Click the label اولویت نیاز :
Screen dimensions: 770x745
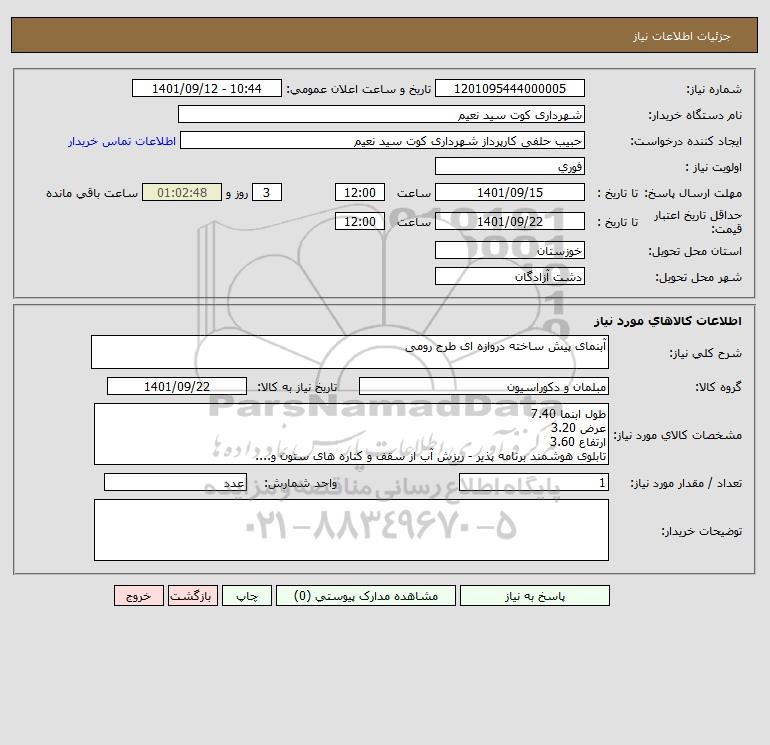click(714, 167)
